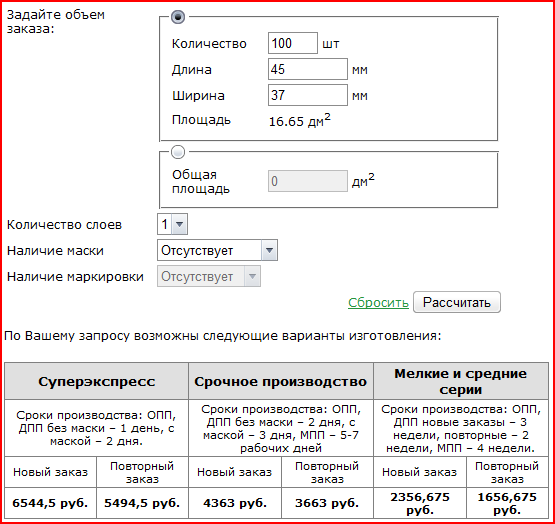This screenshot has height=524, width=555.
Task: Select the quantity and dimensions radio button
Action: click(x=178, y=17)
